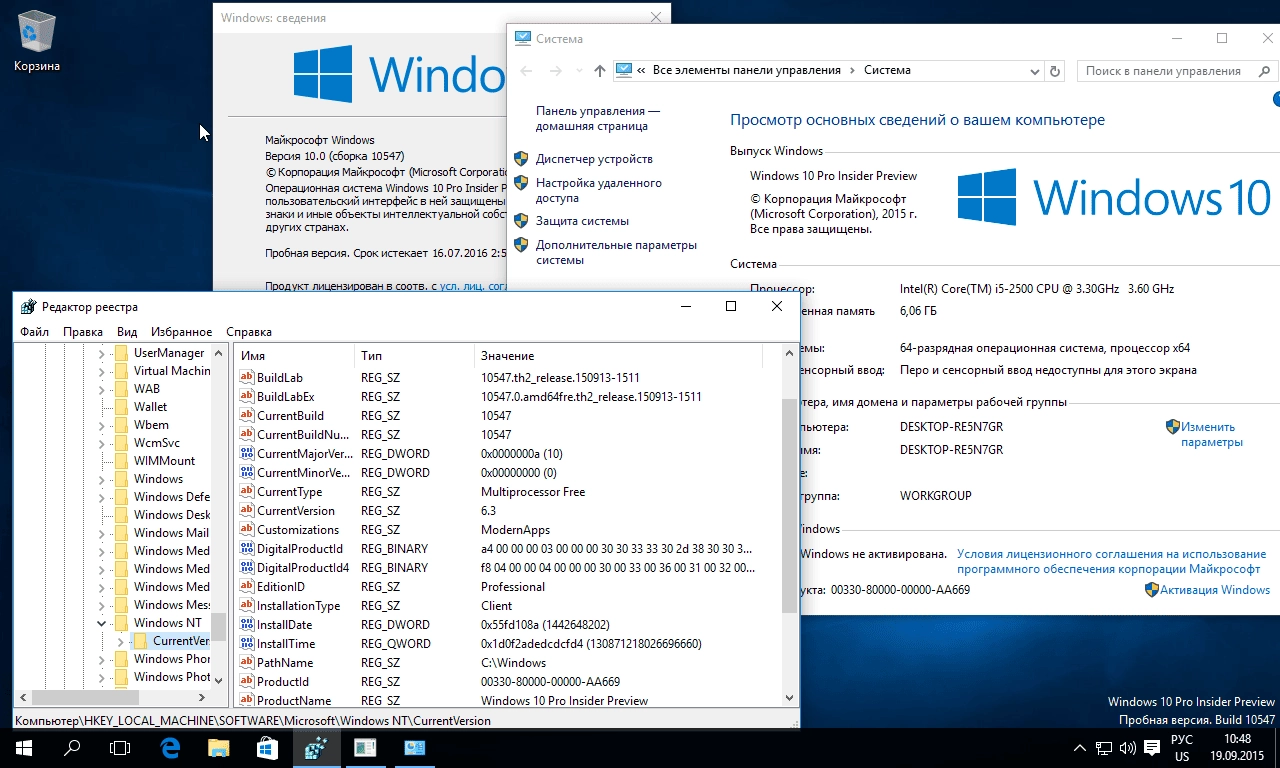Click the Изменить параметры link
The width and height of the screenshot is (1280, 768).
point(1212,434)
